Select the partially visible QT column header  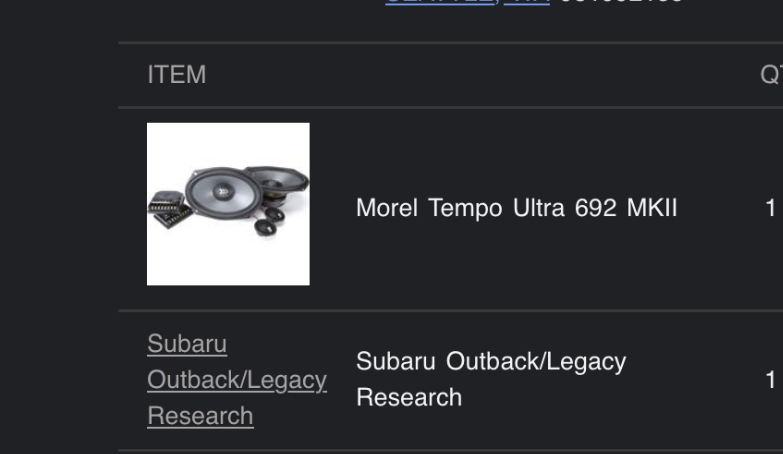[772, 75]
